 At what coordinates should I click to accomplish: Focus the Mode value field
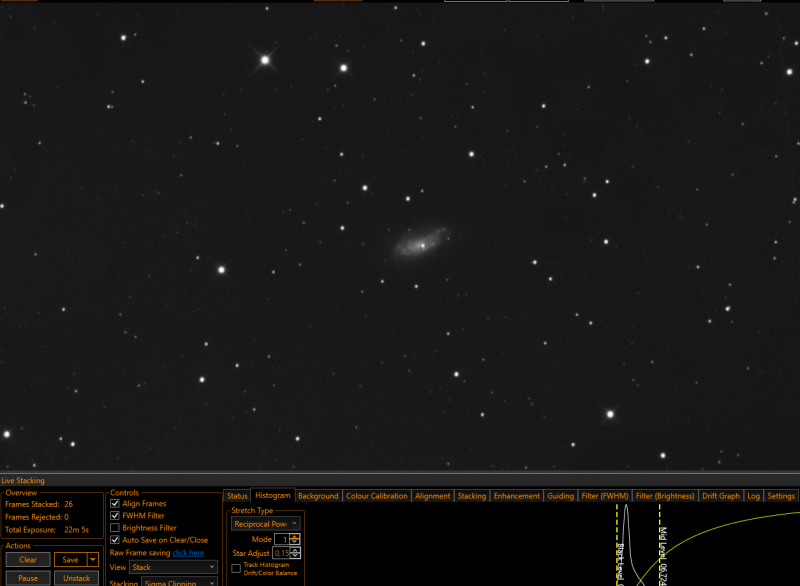282,539
